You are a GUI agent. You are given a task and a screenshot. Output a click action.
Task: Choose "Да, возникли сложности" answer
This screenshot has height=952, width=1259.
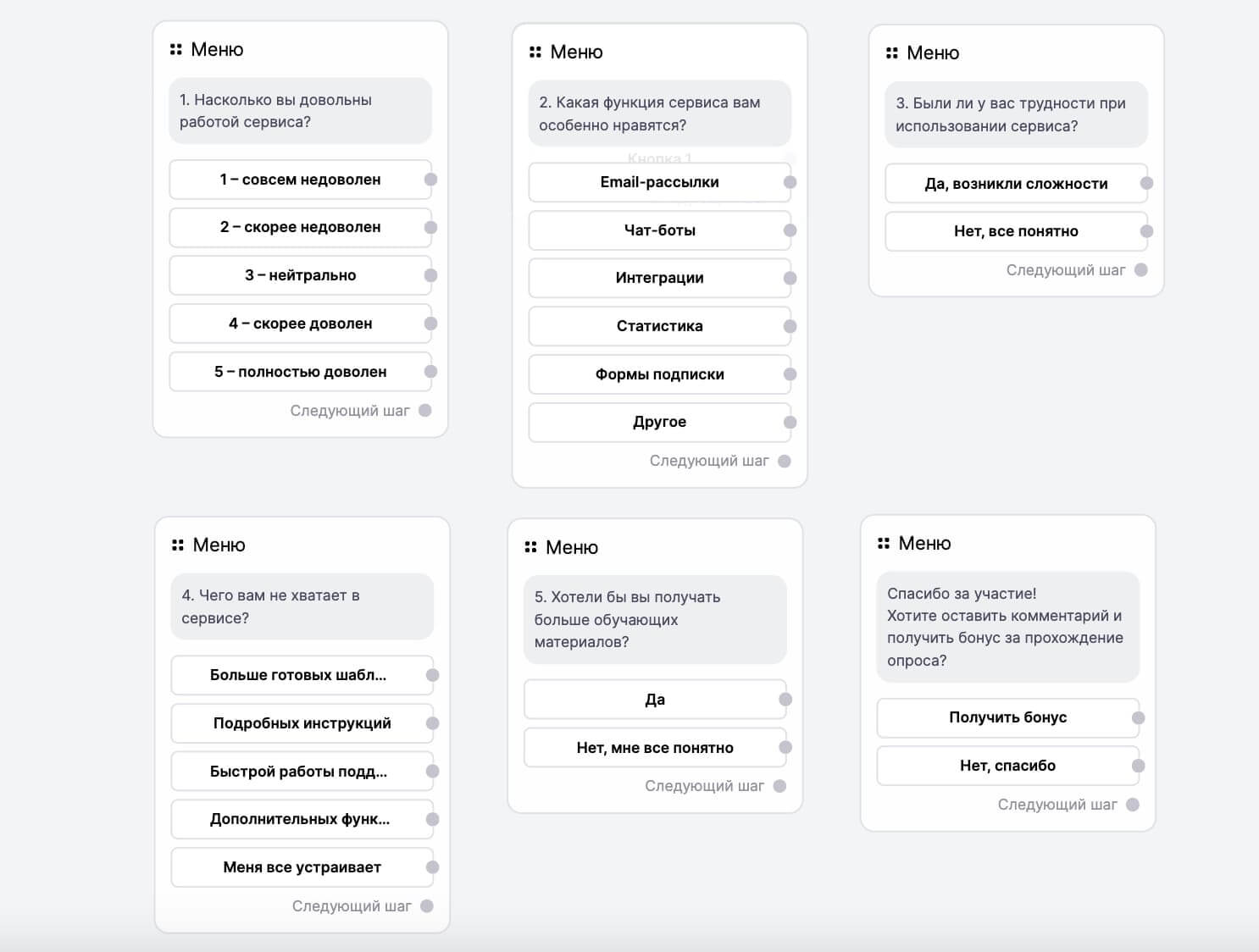[1017, 184]
